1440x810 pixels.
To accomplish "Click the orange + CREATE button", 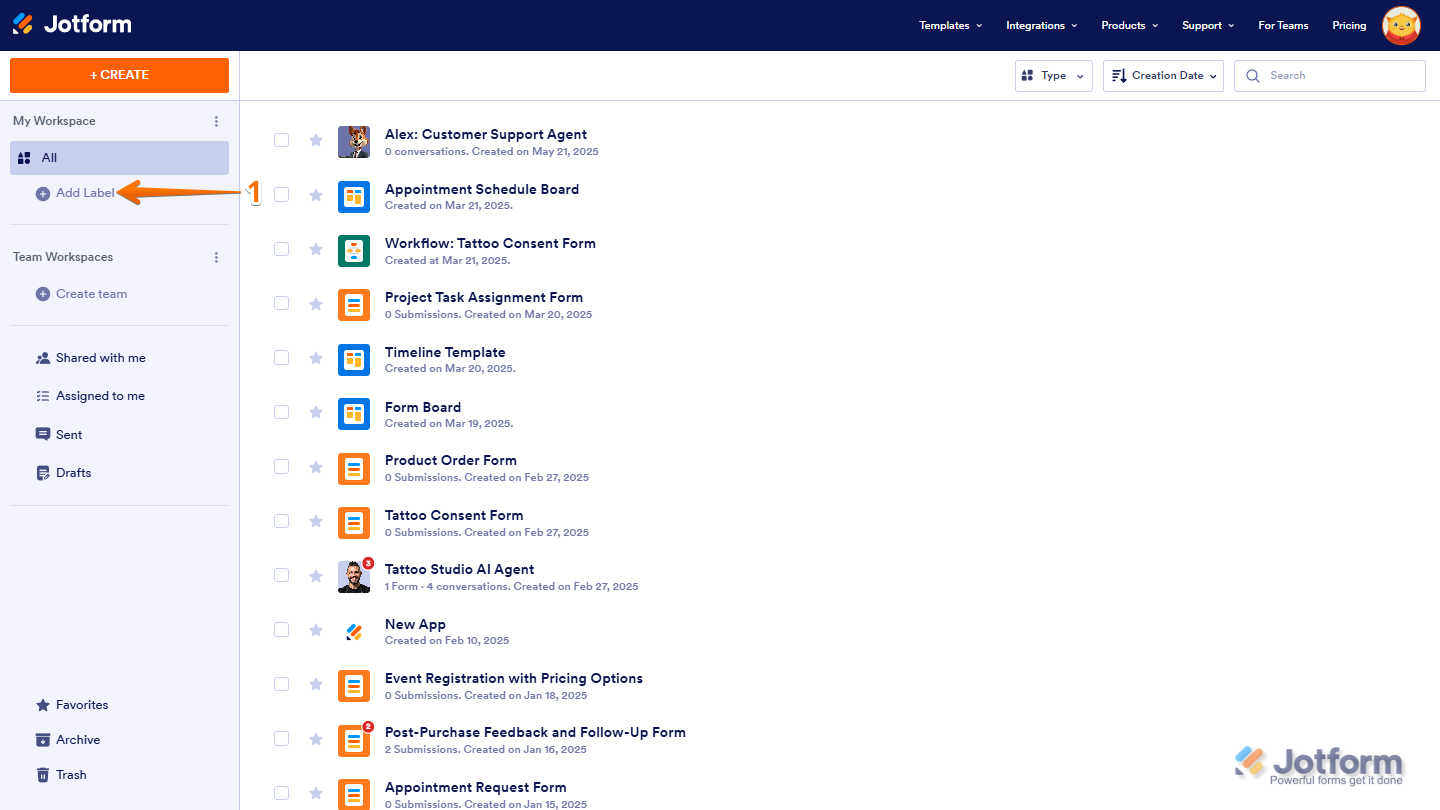I will click(120, 75).
